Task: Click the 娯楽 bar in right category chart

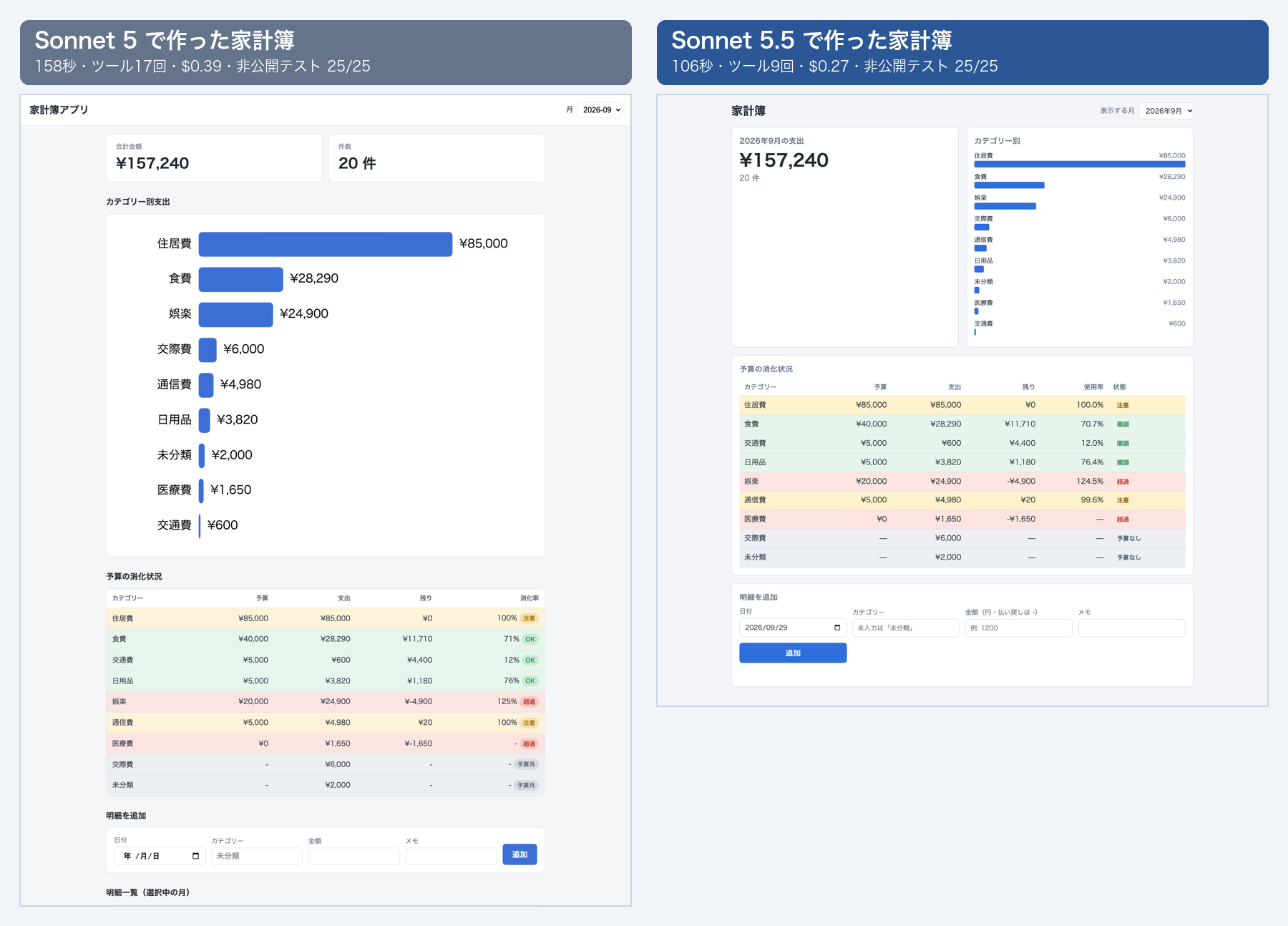Action: (x=1005, y=206)
